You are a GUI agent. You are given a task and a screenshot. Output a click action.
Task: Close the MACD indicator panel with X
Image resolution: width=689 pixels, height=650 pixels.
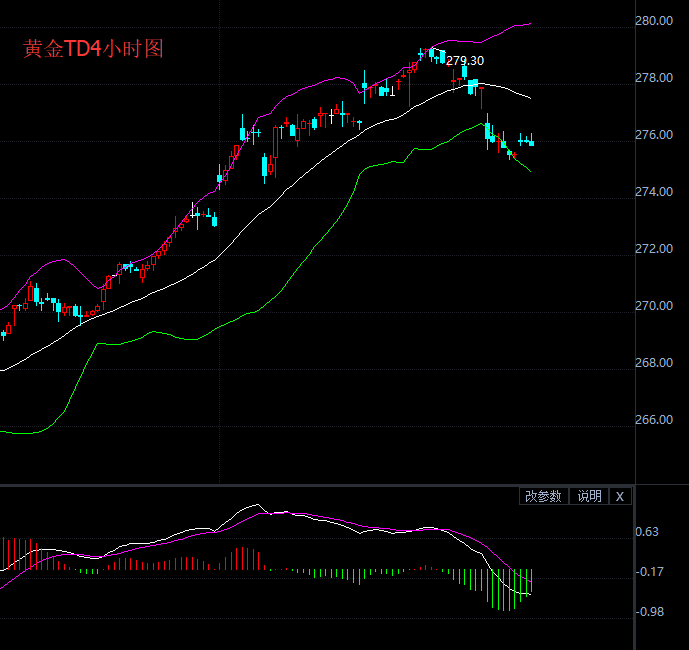pyautogui.click(x=619, y=496)
